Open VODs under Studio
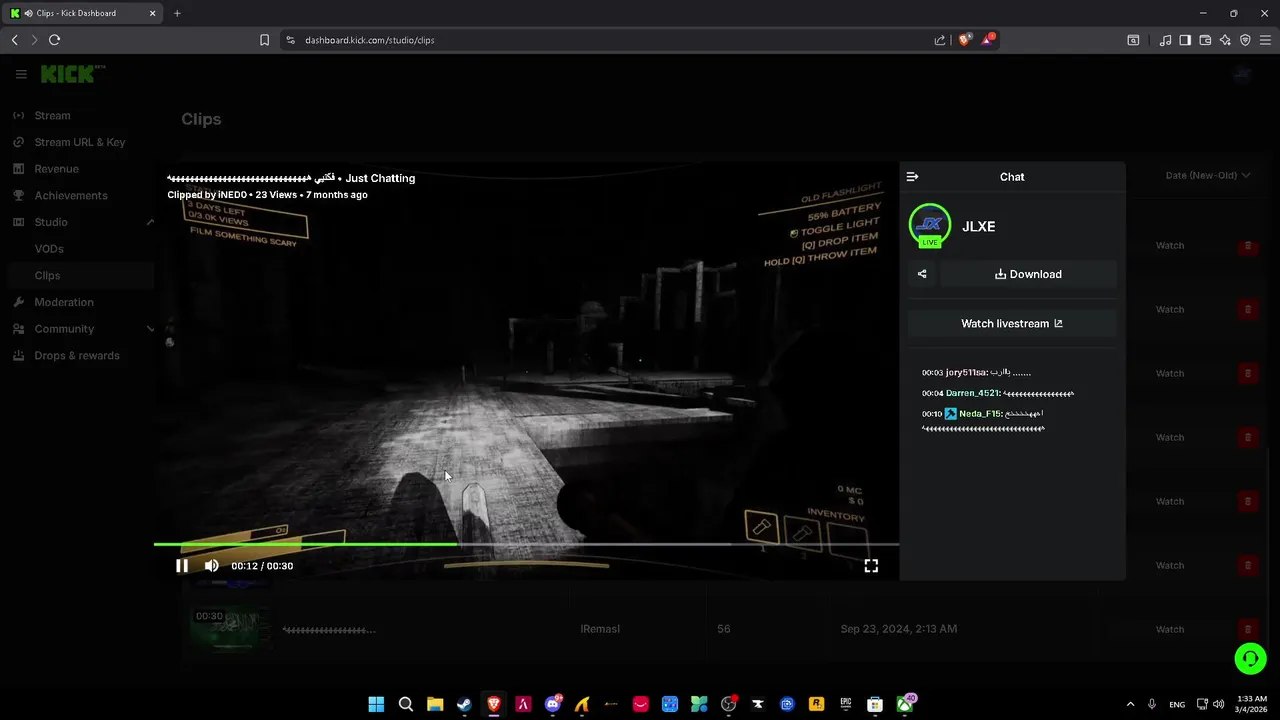The width and height of the screenshot is (1280, 720). (x=49, y=249)
